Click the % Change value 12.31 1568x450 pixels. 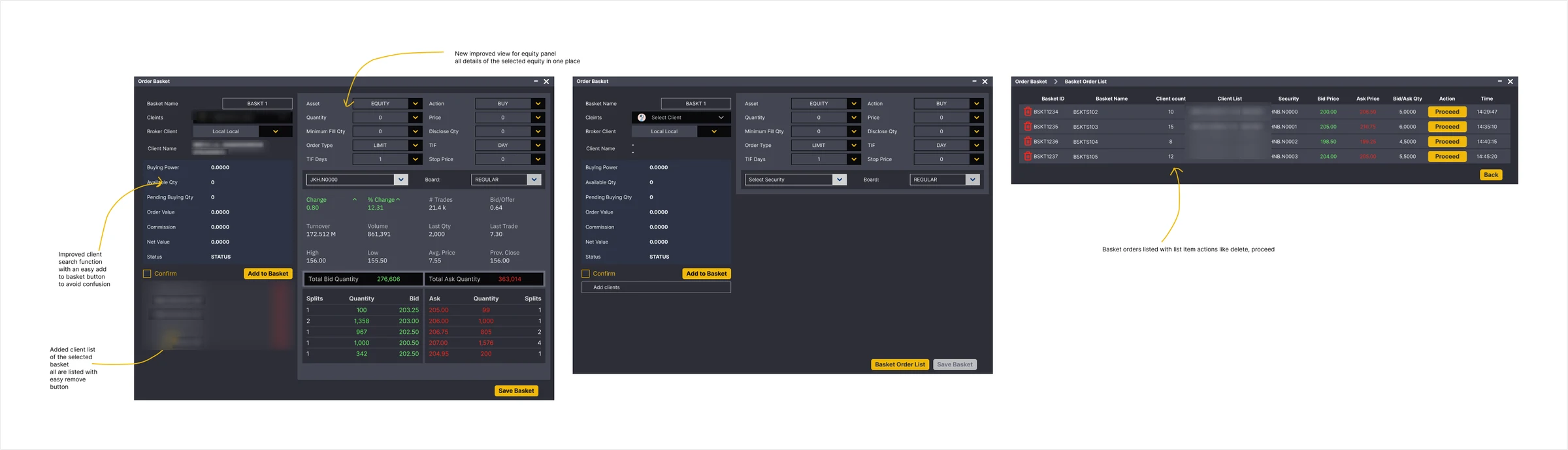375,208
